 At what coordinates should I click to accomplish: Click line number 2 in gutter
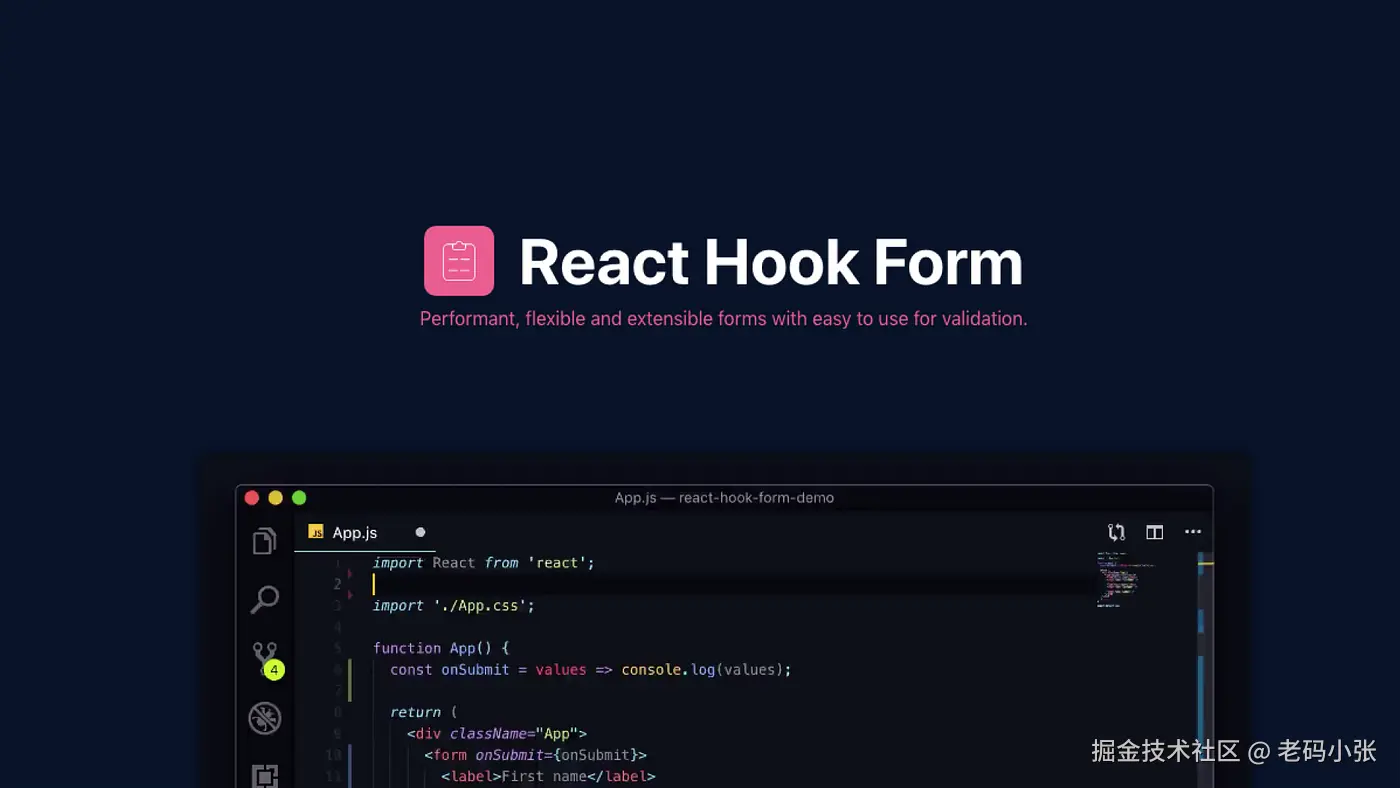point(337,584)
